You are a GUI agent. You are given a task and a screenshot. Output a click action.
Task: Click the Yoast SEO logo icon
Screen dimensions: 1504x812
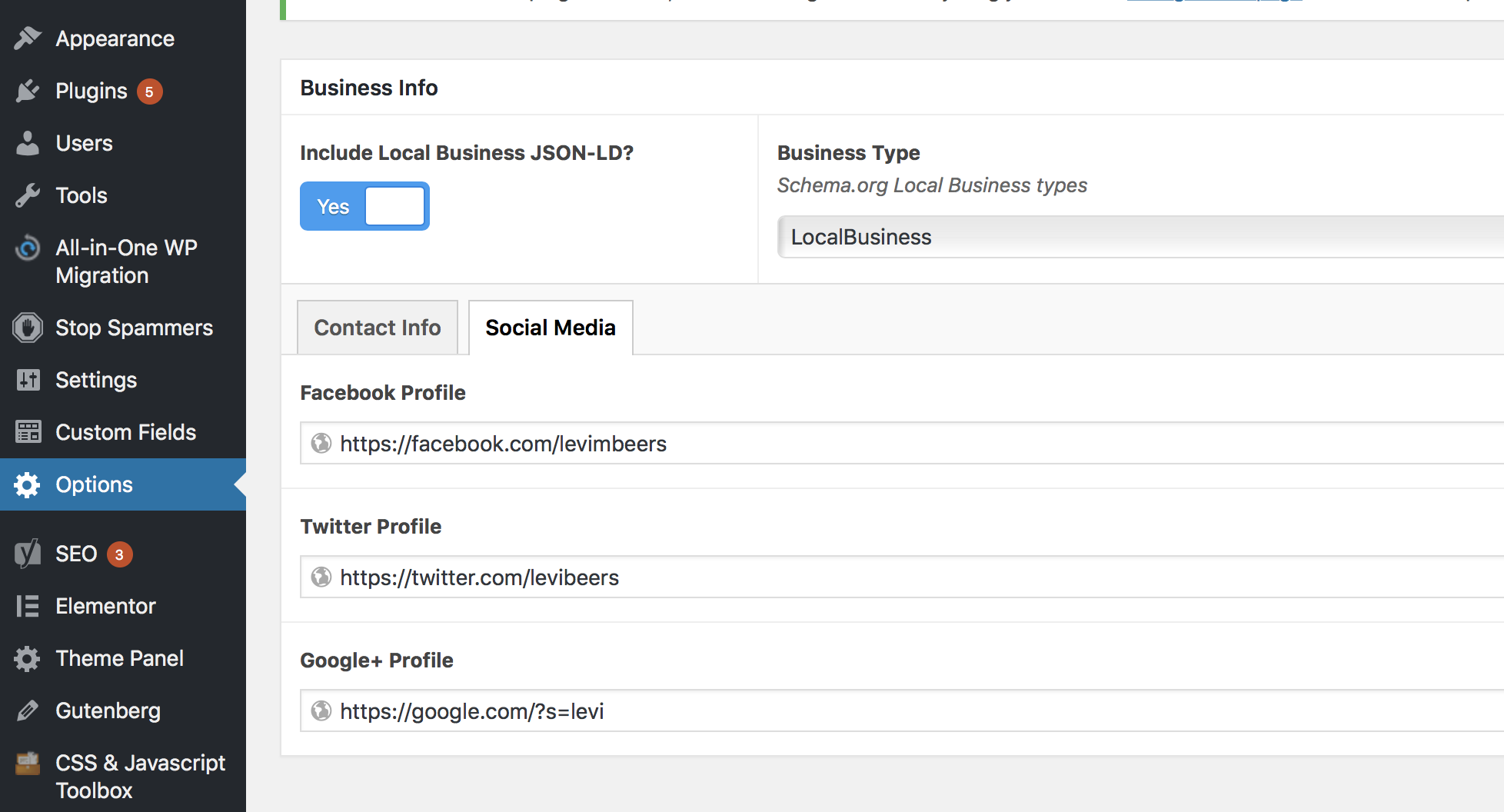pyautogui.click(x=28, y=554)
